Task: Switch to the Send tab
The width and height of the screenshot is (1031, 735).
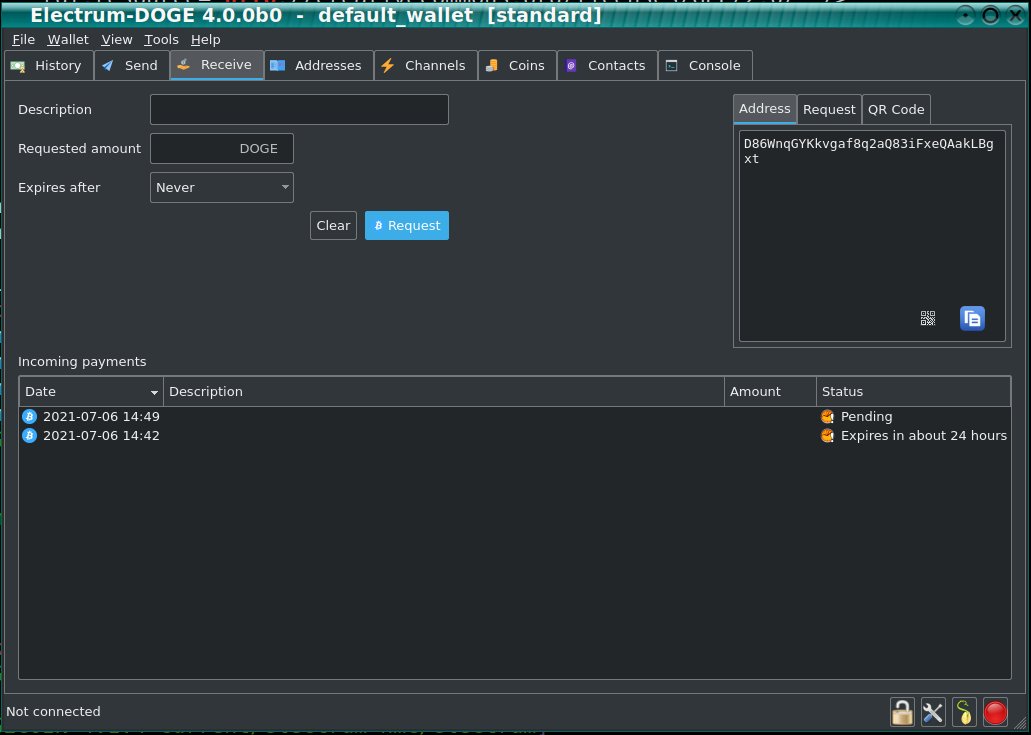Action: pos(132,66)
